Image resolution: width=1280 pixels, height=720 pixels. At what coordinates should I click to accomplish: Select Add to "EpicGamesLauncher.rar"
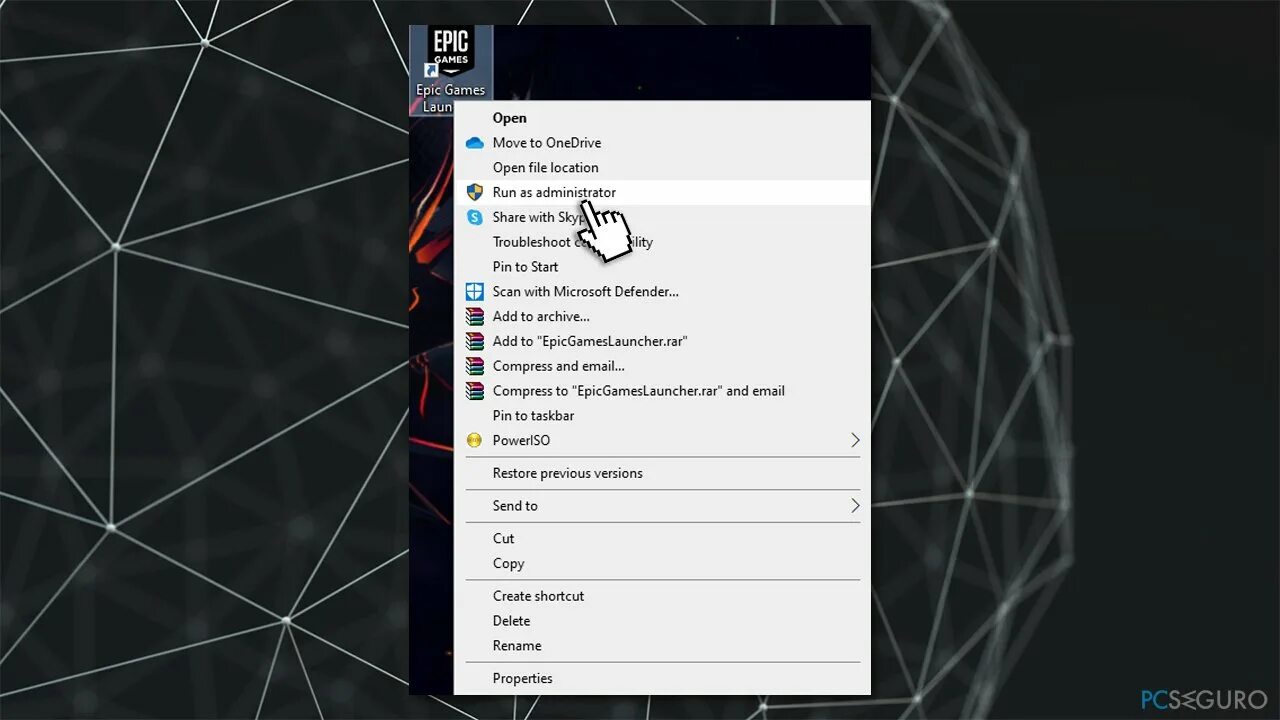click(x=662, y=341)
